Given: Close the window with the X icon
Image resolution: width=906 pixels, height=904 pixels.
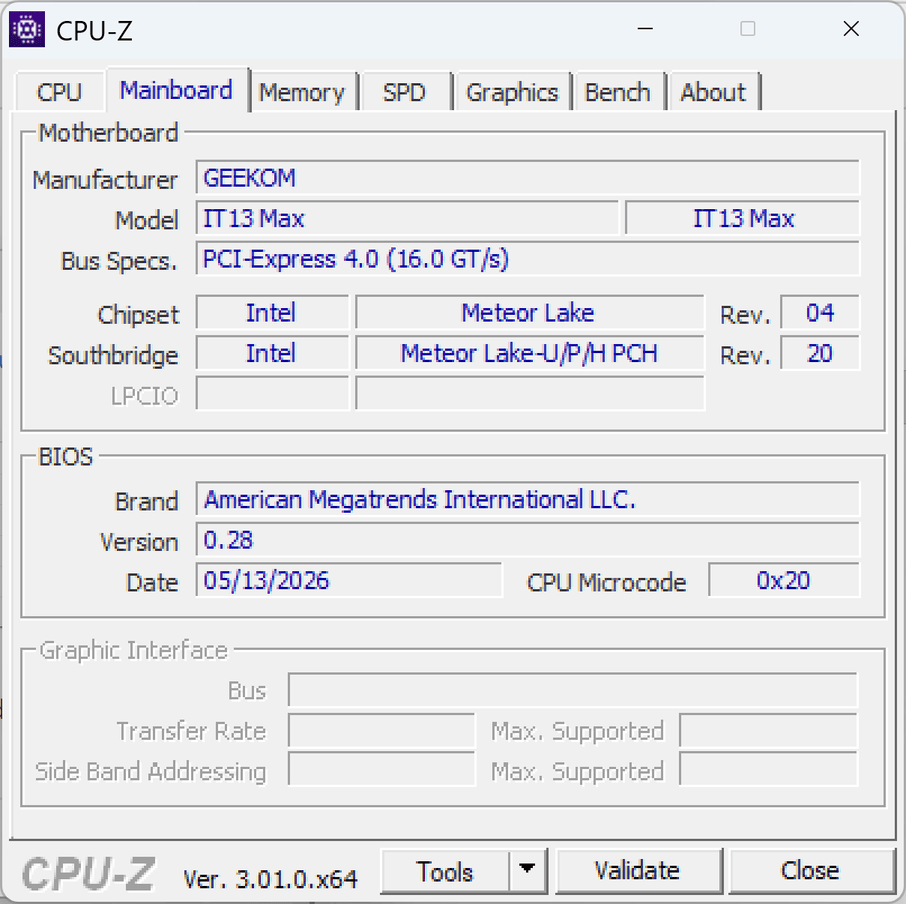Looking at the screenshot, I should (851, 28).
